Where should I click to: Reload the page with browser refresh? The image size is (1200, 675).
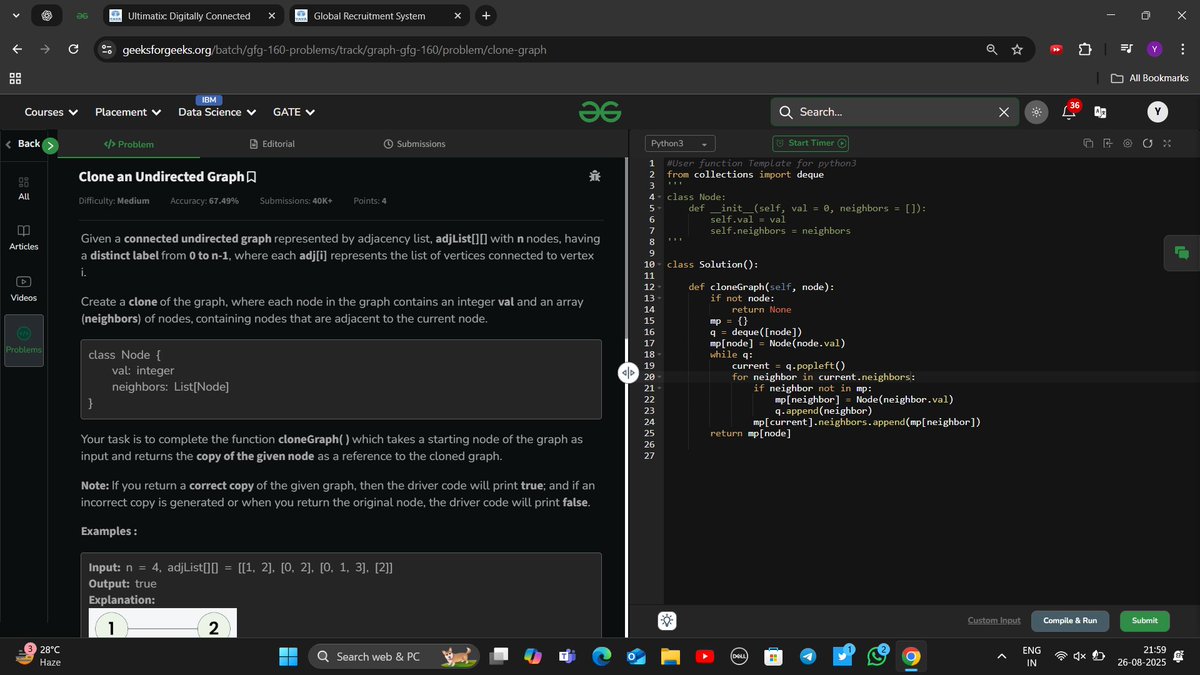coord(73,49)
